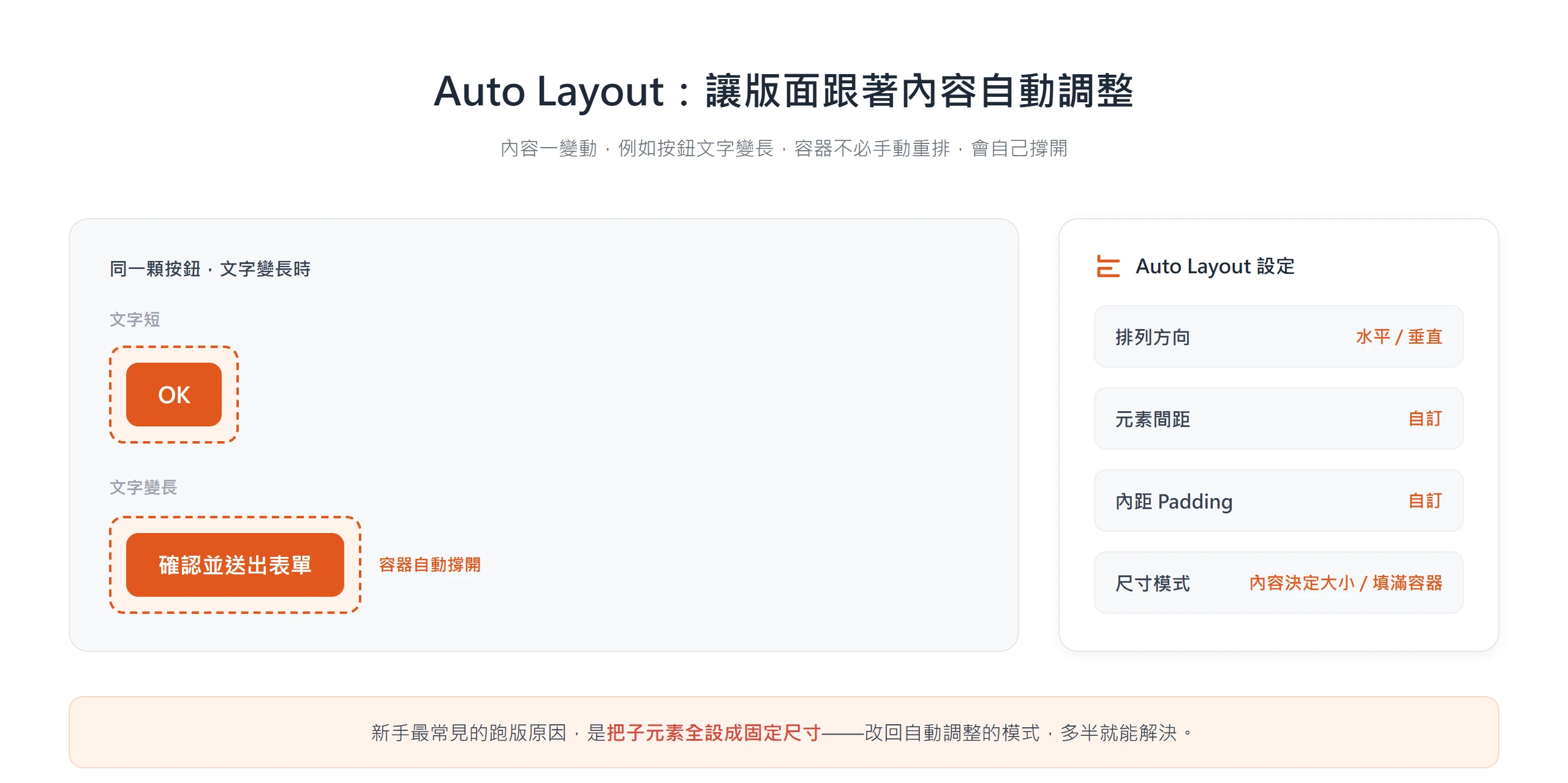Click the highlighted 把子元素全設成固定尺寸 text
The image size is (1568, 783).
pyautogui.click(x=714, y=732)
